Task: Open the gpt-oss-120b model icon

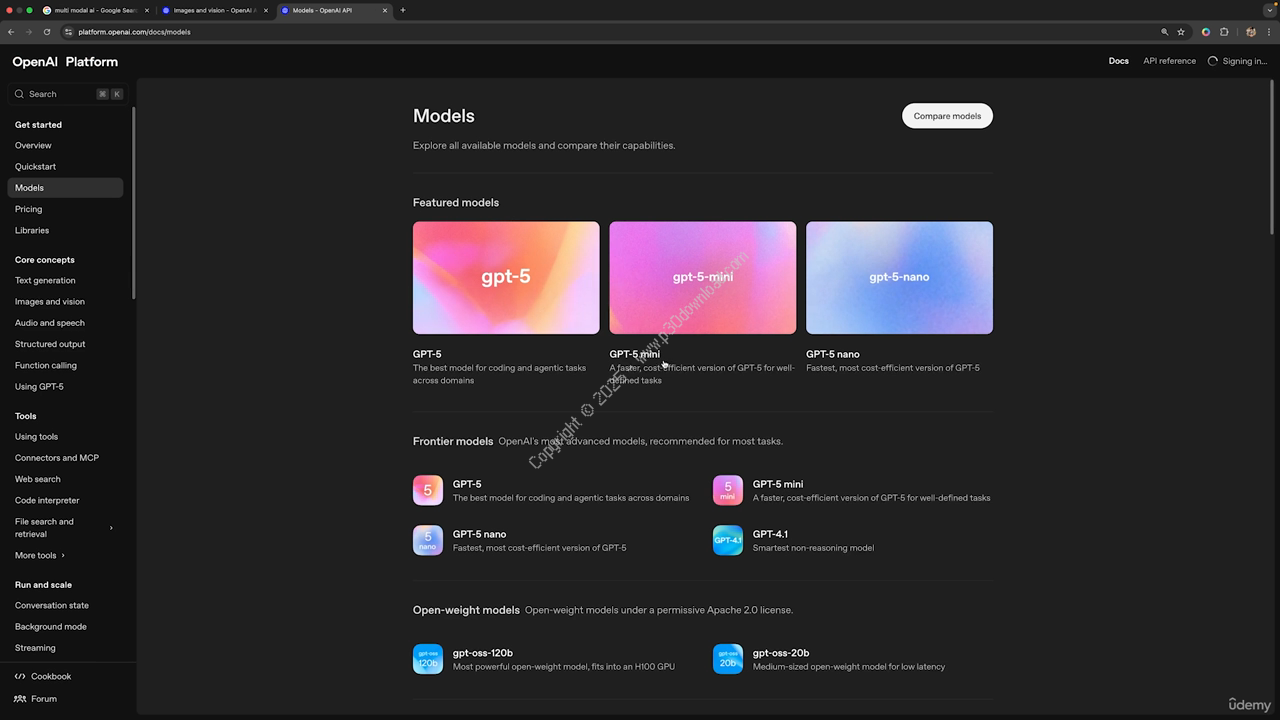Action: (428, 659)
